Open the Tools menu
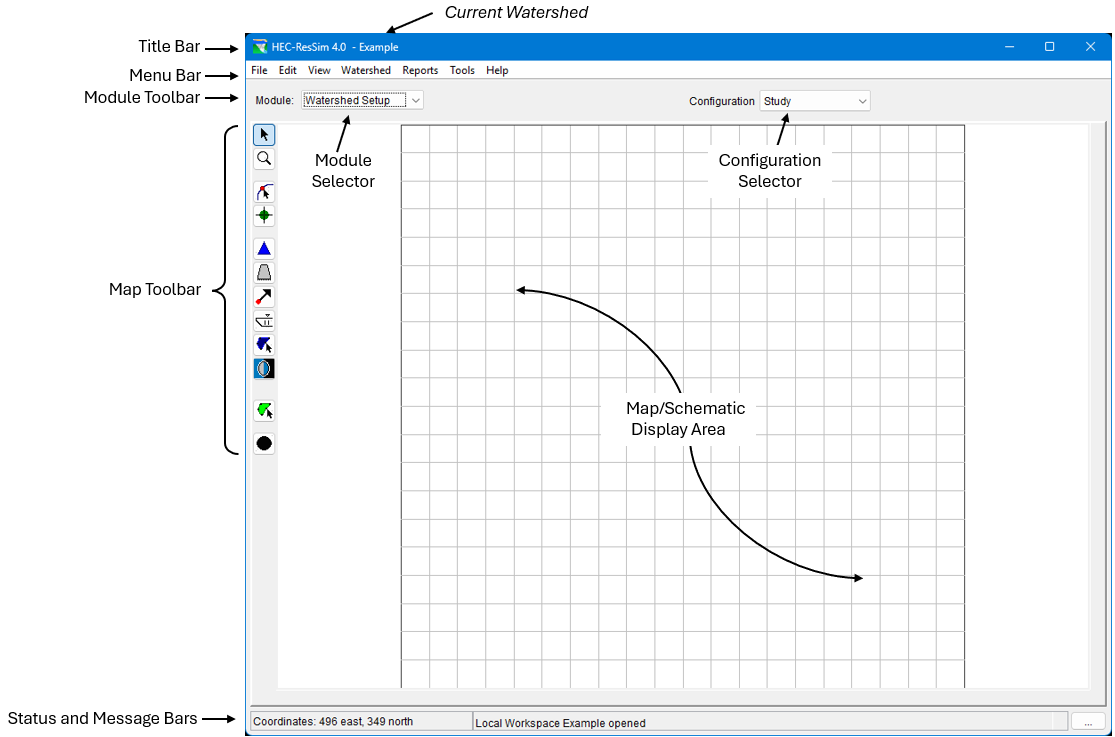This screenshot has height=737, width=1115. 462,71
